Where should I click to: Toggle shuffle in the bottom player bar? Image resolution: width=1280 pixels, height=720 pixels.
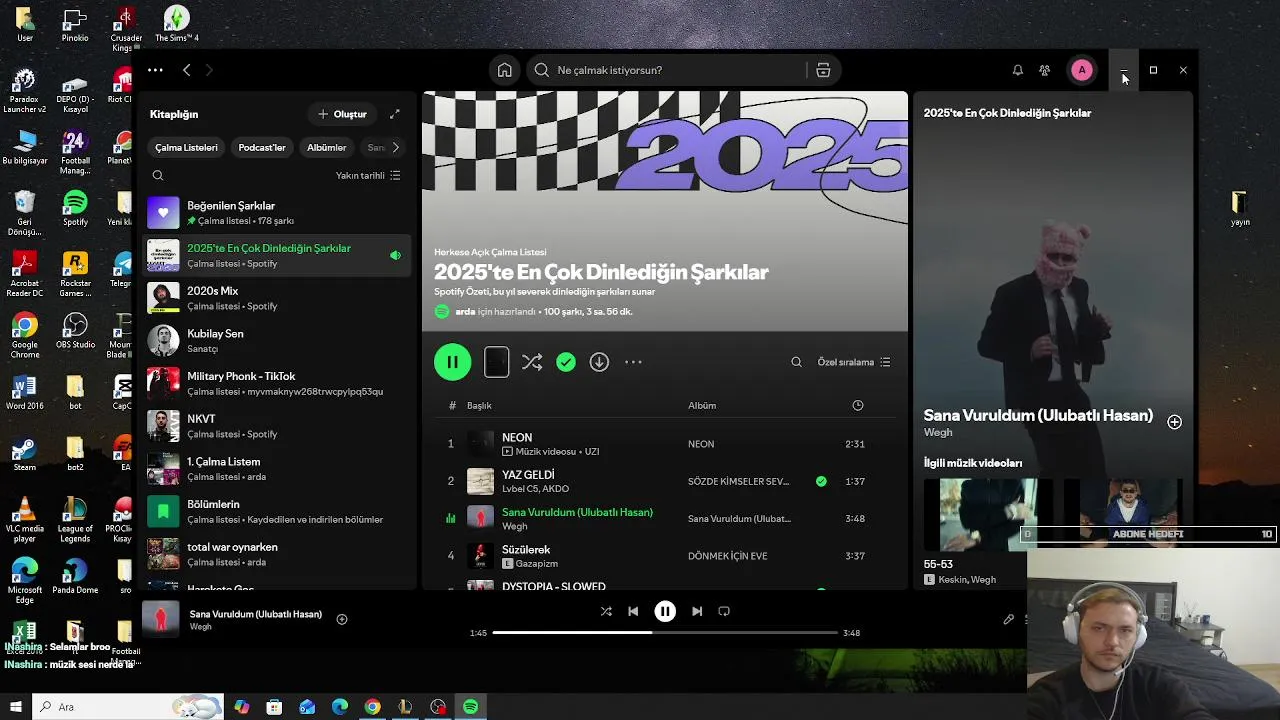(x=606, y=611)
